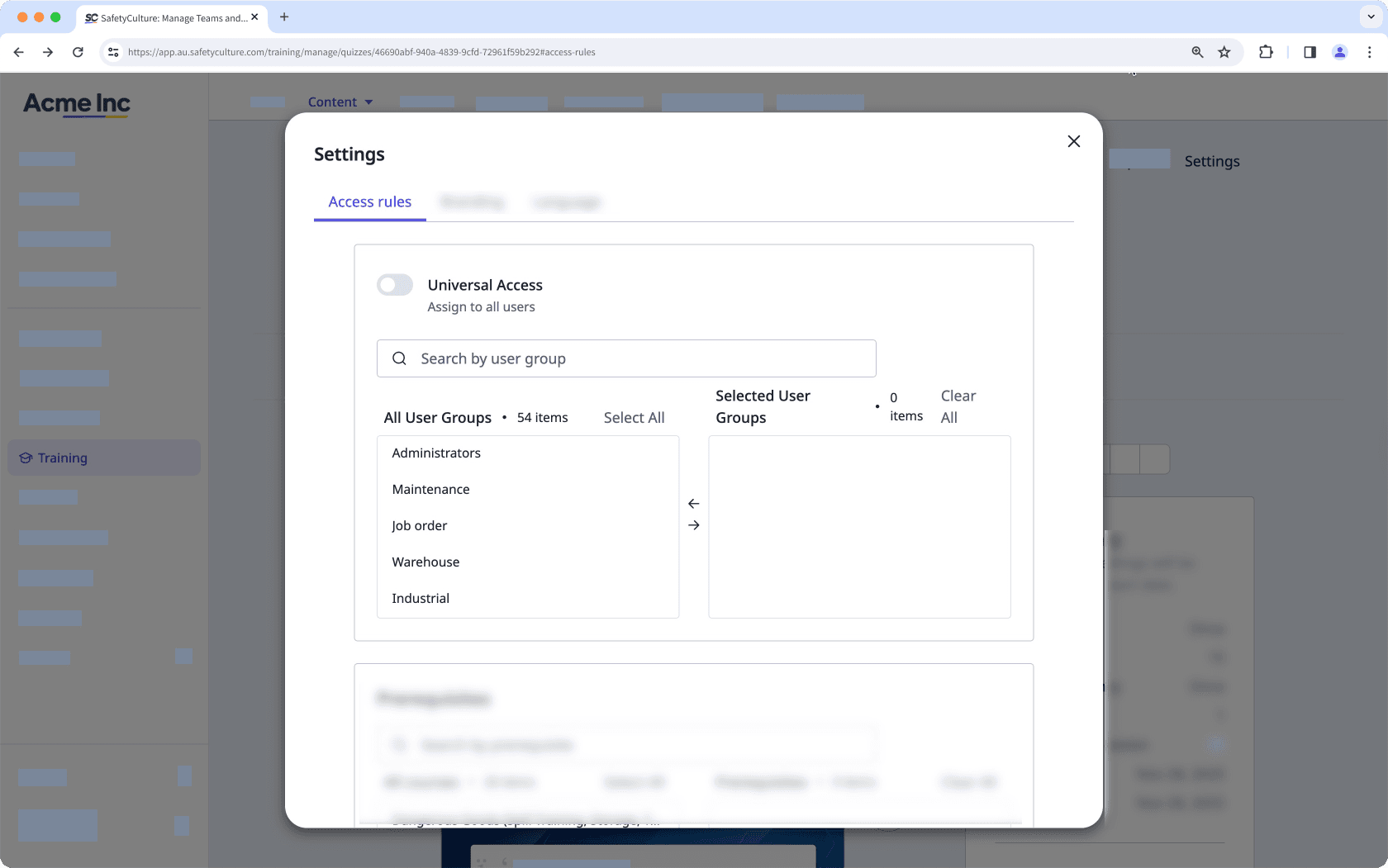Close the Settings dialog with the X
The image size is (1388, 868).
point(1073,141)
